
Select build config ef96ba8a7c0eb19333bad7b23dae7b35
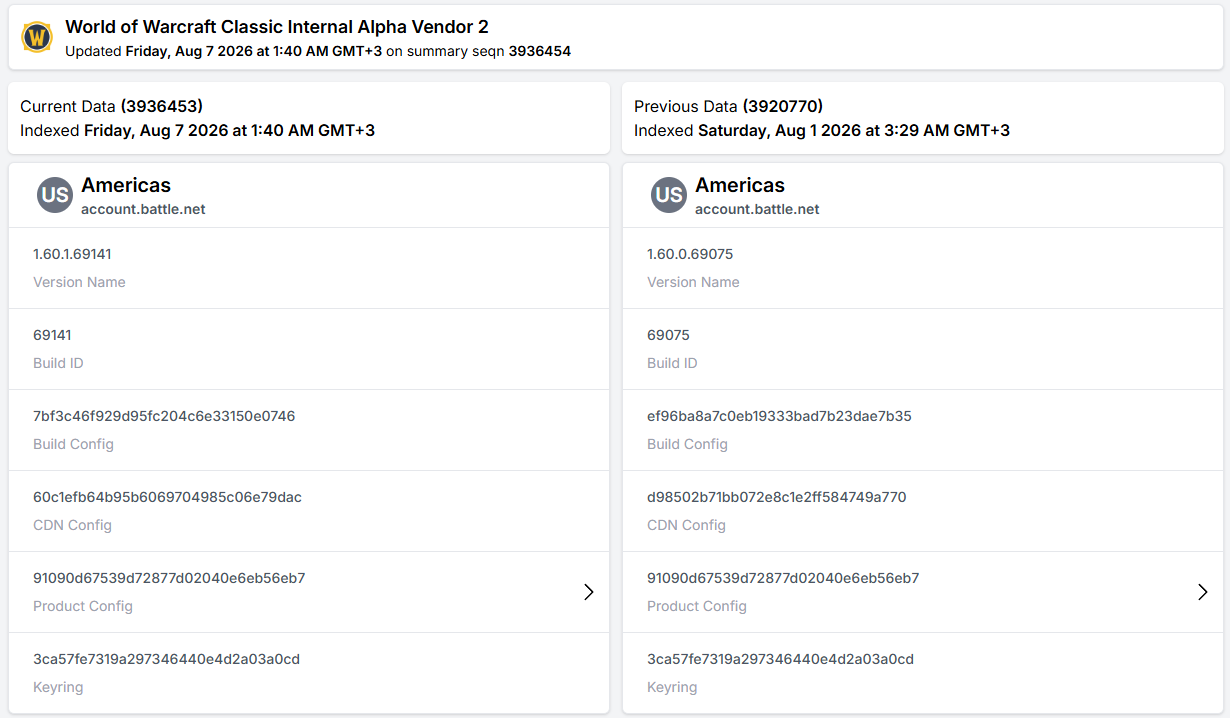779,416
